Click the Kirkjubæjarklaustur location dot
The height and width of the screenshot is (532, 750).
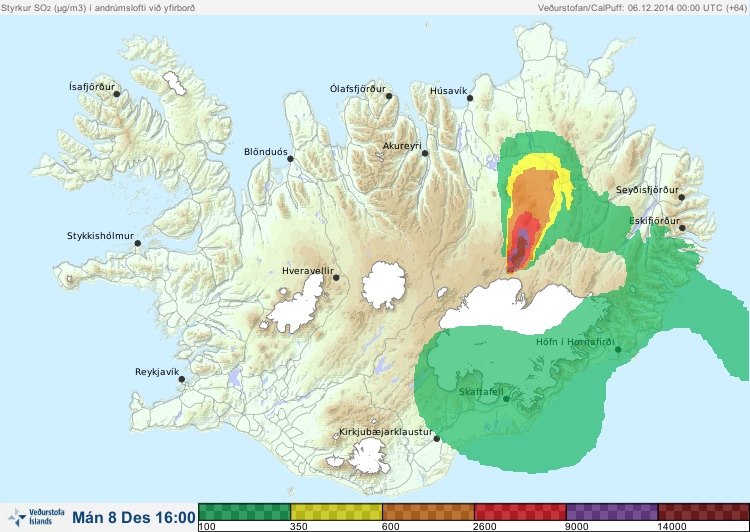[436, 439]
